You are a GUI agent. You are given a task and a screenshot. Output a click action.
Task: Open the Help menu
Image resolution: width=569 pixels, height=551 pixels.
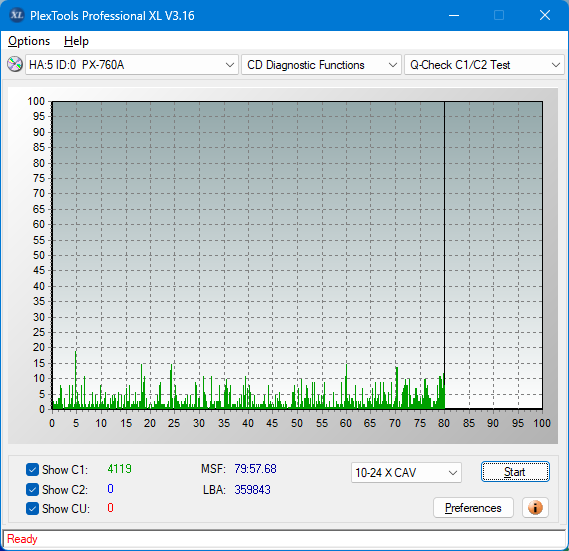(x=76, y=41)
